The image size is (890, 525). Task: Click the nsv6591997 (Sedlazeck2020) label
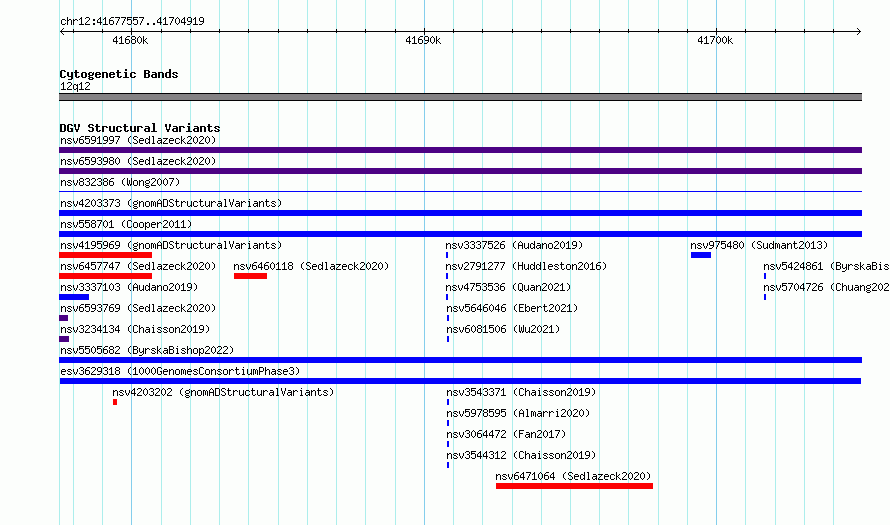click(x=138, y=140)
